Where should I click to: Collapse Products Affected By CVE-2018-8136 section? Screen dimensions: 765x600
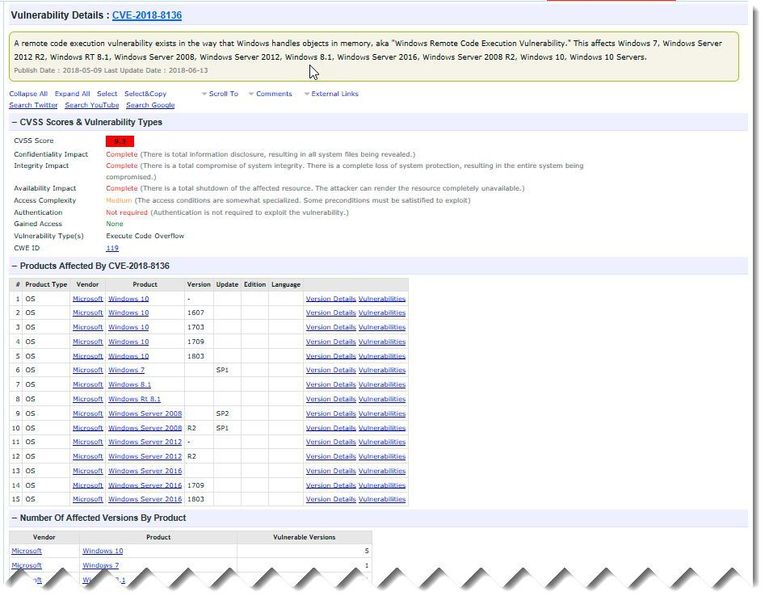pyautogui.click(x=14, y=266)
